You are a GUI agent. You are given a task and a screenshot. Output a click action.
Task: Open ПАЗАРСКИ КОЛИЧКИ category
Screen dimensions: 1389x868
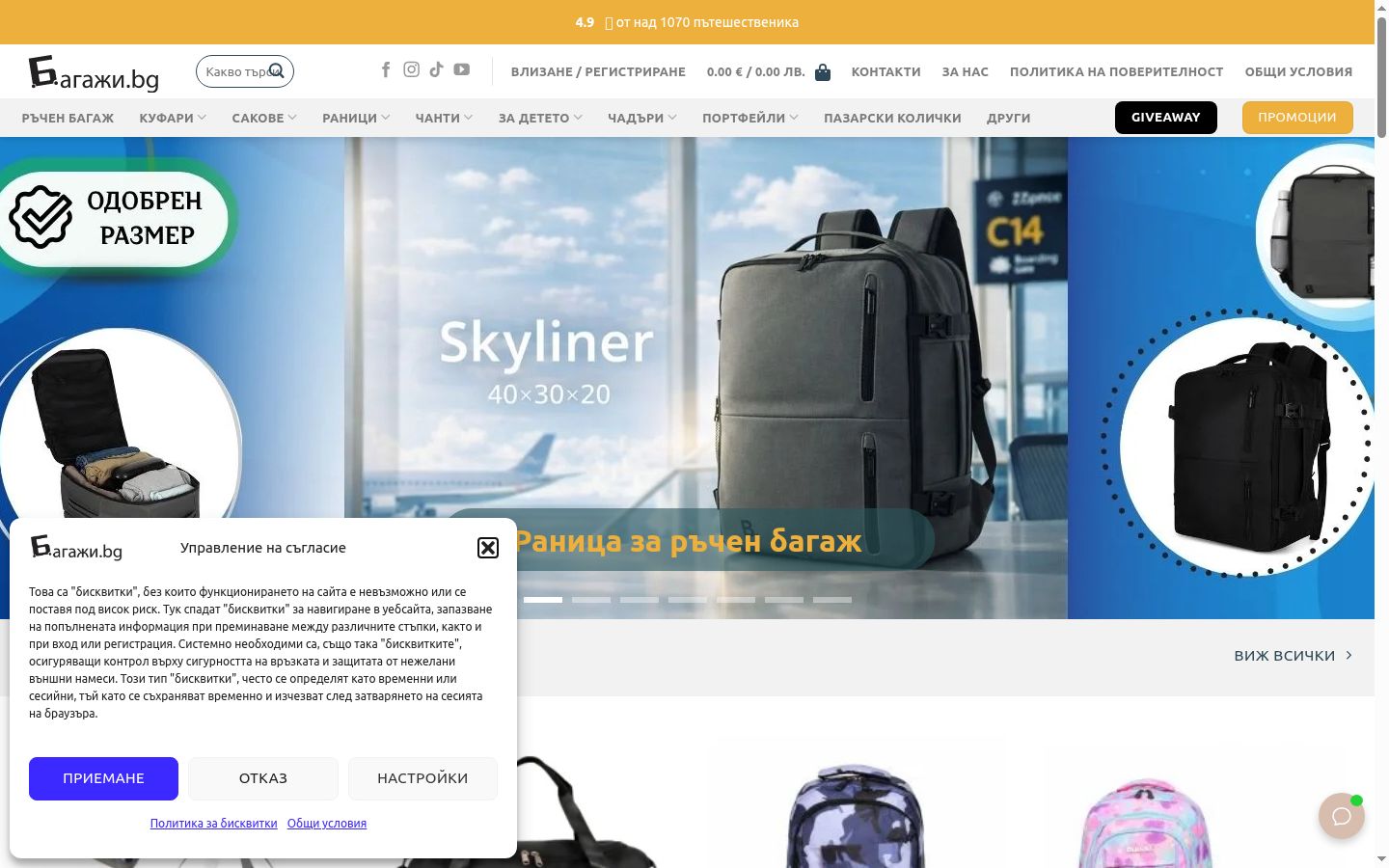coord(892,118)
